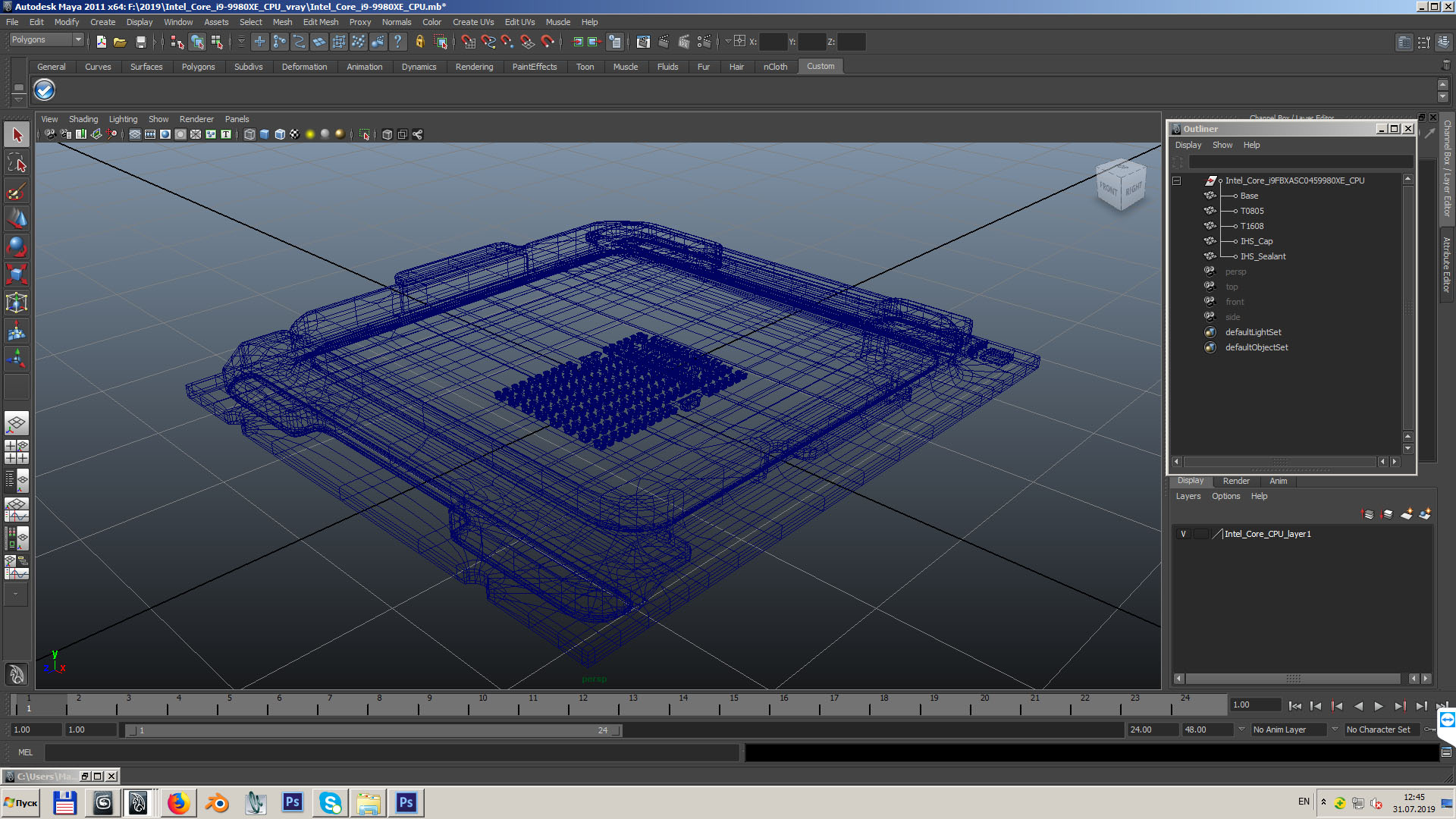Toggle visibility of Intel_Core_CPU_layer1
The width and height of the screenshot is (1456, 819).
click(1183, 534)
